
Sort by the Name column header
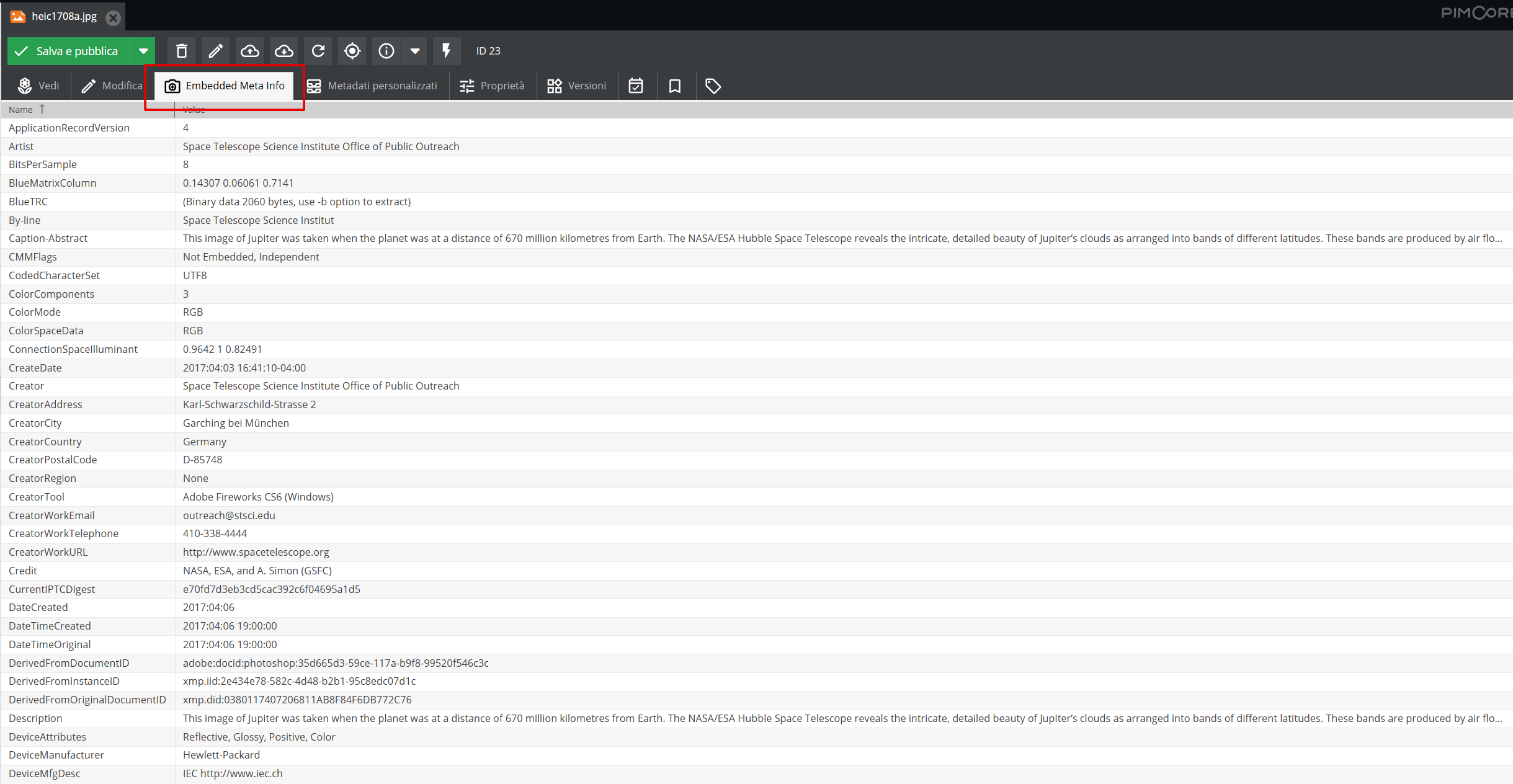(x=21, y=109)
